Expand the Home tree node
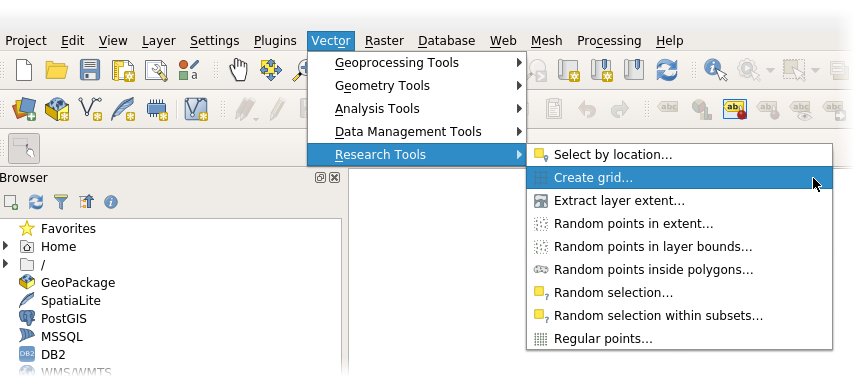 point(6,246)
